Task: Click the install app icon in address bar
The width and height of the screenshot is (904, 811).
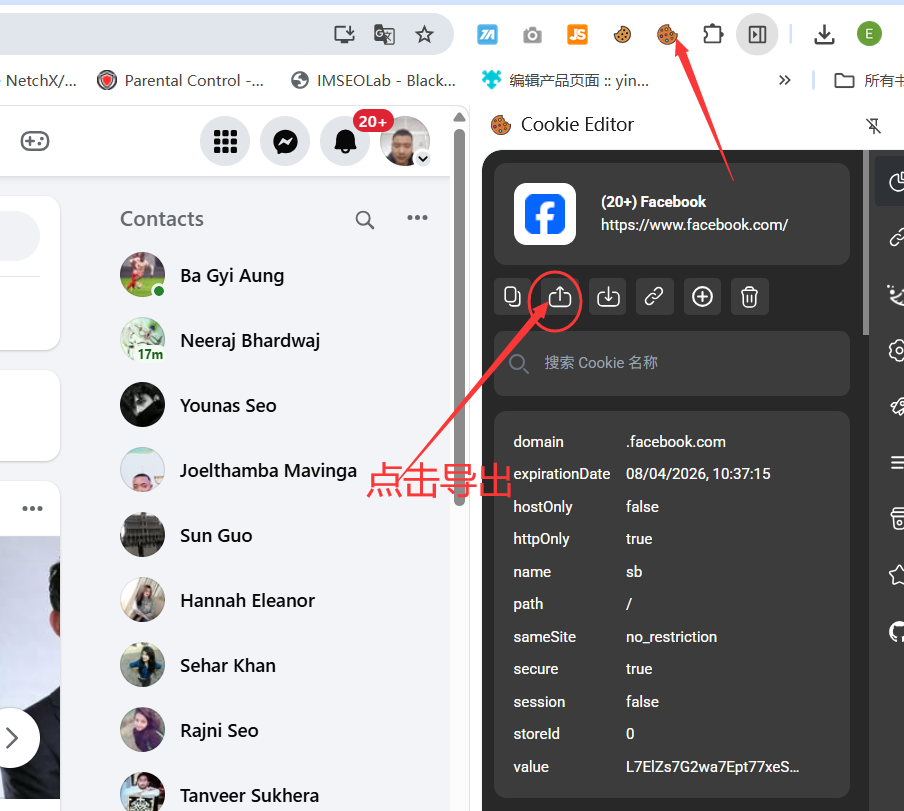Action: point(344,35)
